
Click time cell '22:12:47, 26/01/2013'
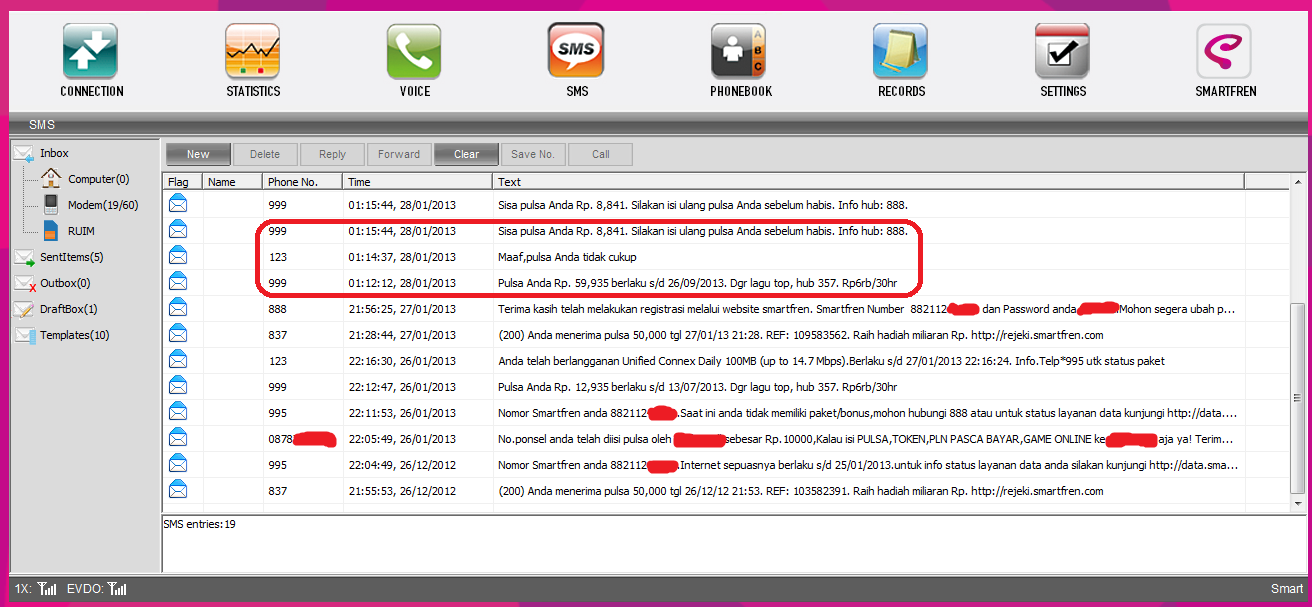coord(402,387)
